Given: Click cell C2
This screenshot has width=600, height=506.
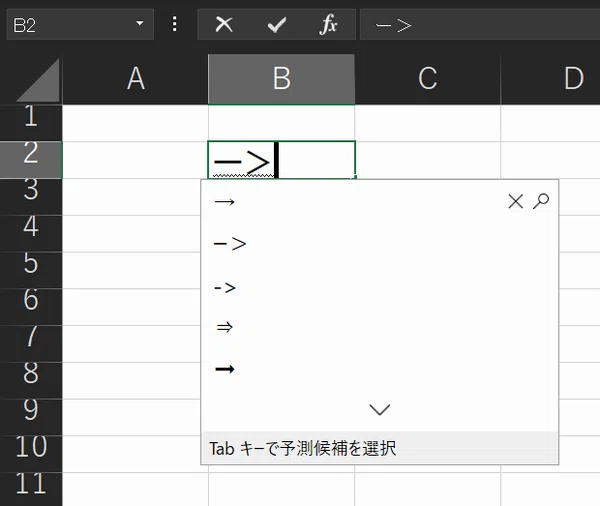Looking at the screenshot, I should 427,160.
